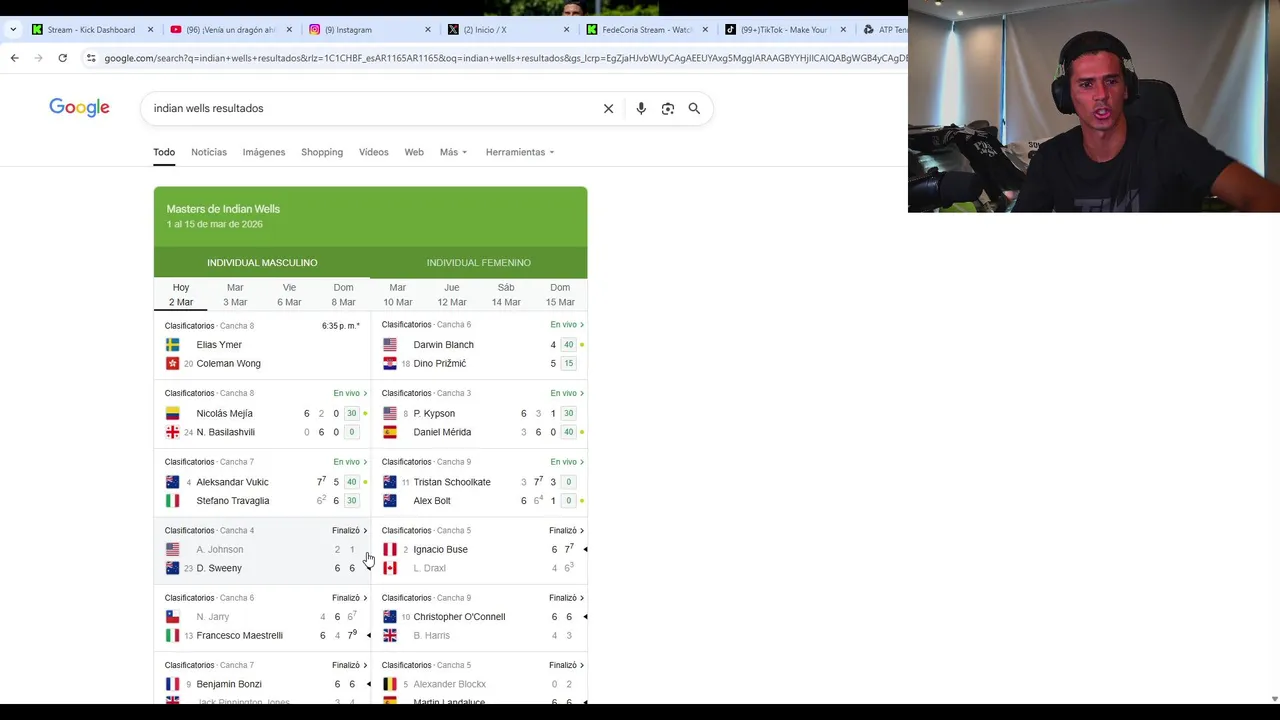
Task: Open Finalizó for Jarry vs Maestrelli
Action: pos(350,598)
